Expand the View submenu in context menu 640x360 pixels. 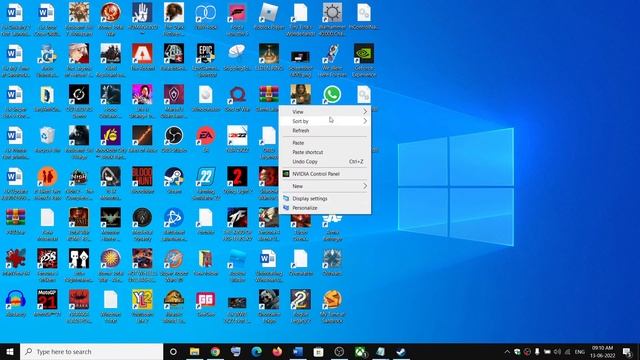click(325, 111)
